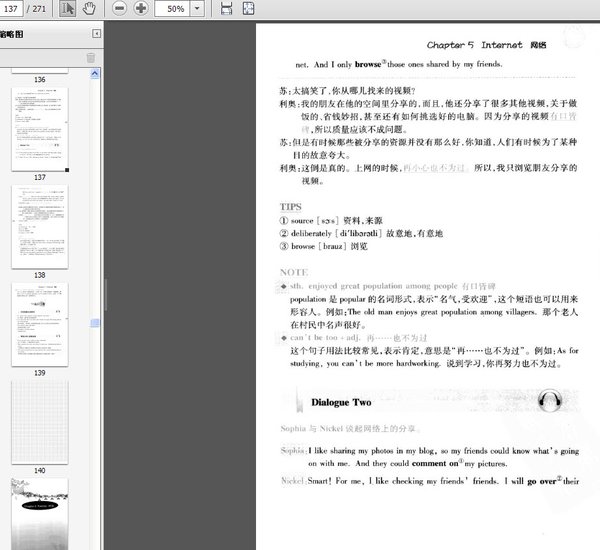Click the page total '/ 271' label
Screen dimensions: 600x550
coord(36,8)
